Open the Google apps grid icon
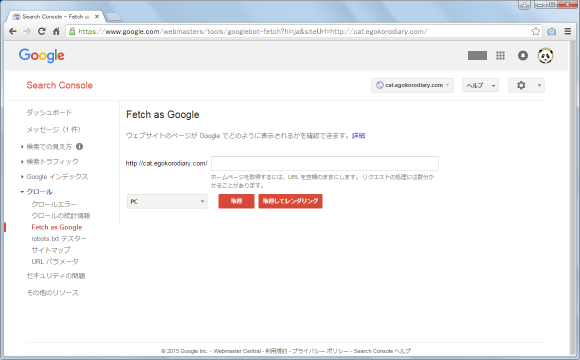Screen dimensions: 580x360 [500, 55]
